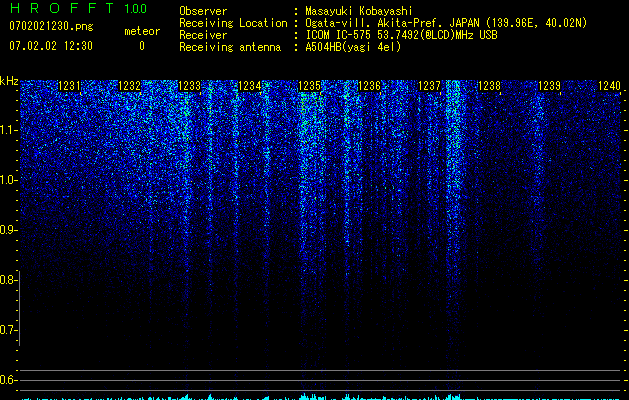Click the meteor count label
The width and height of the screenshot is (629, 400).
coord(142,31)
